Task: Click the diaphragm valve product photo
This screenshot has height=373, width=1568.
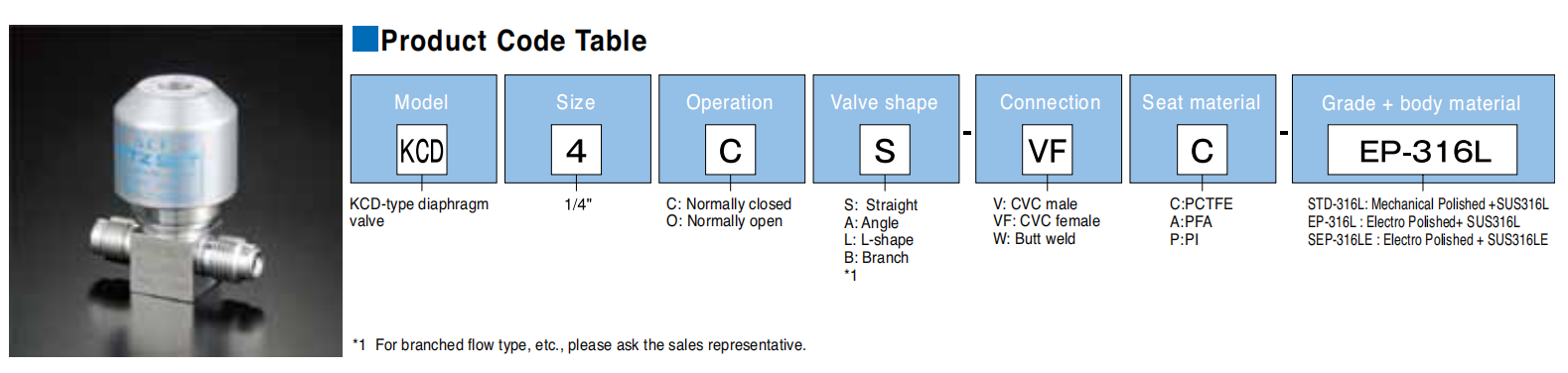Action: tap(176, 190)
